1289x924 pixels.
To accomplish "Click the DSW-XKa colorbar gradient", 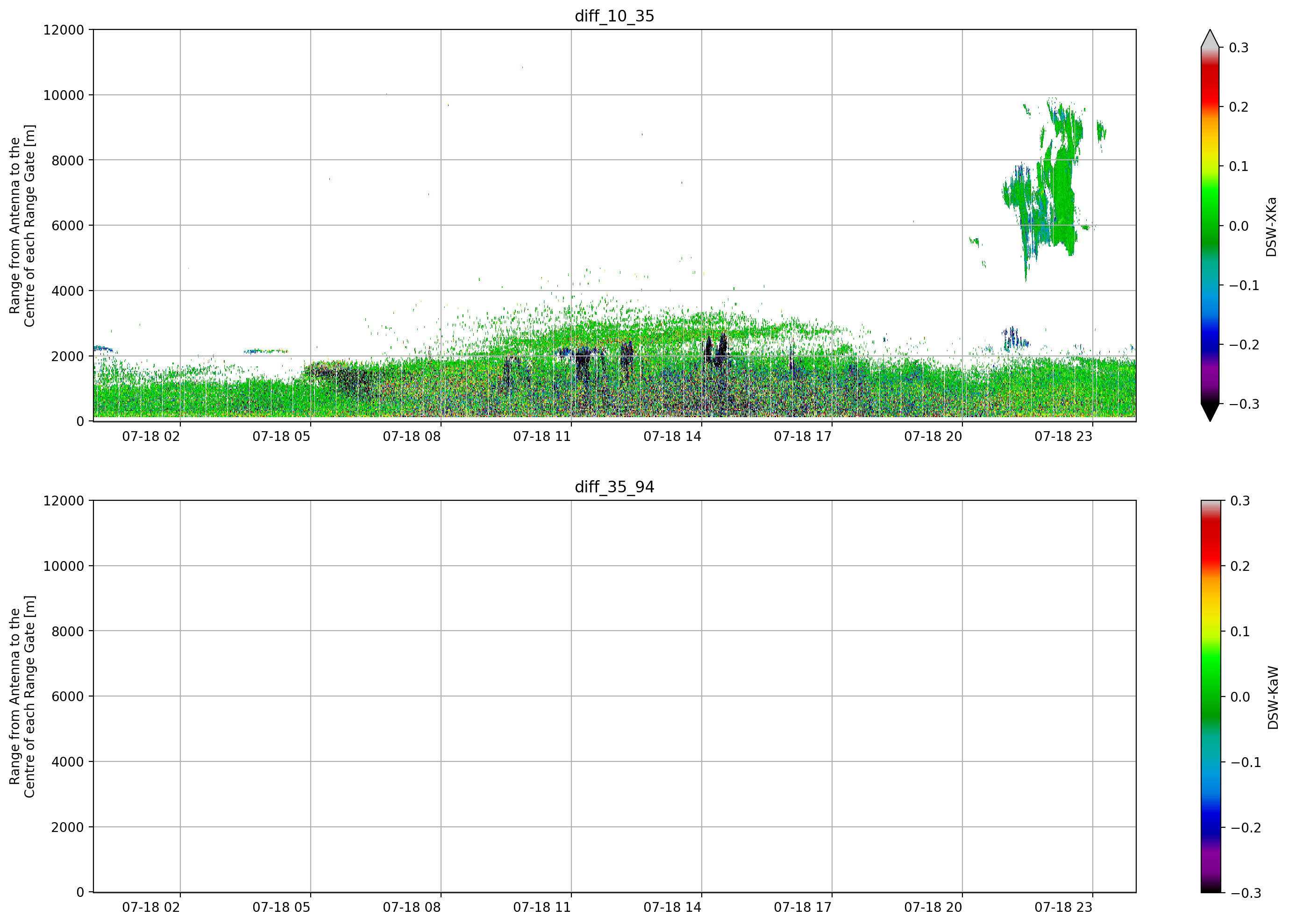I will click(x=1210, y=226).
